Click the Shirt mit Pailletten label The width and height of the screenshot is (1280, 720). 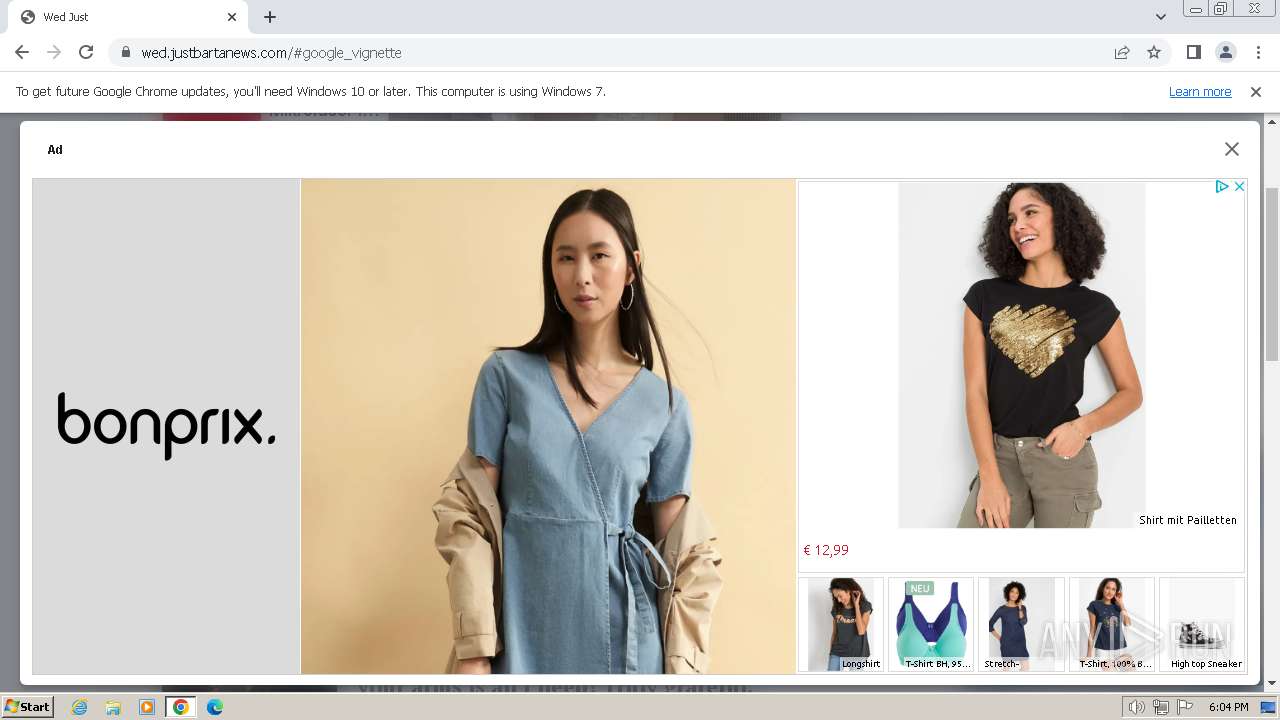coord(1188,520)
